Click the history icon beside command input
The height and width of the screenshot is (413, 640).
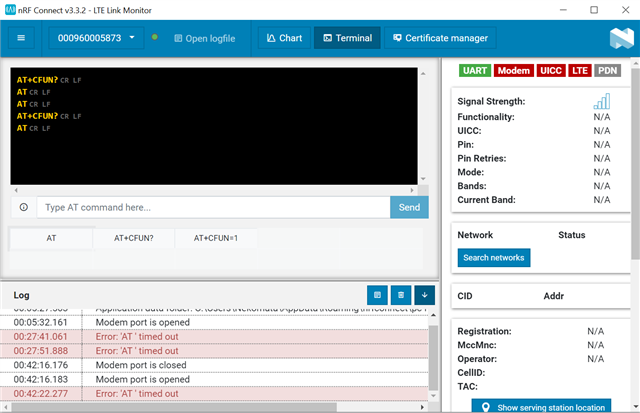pos(24,207)
